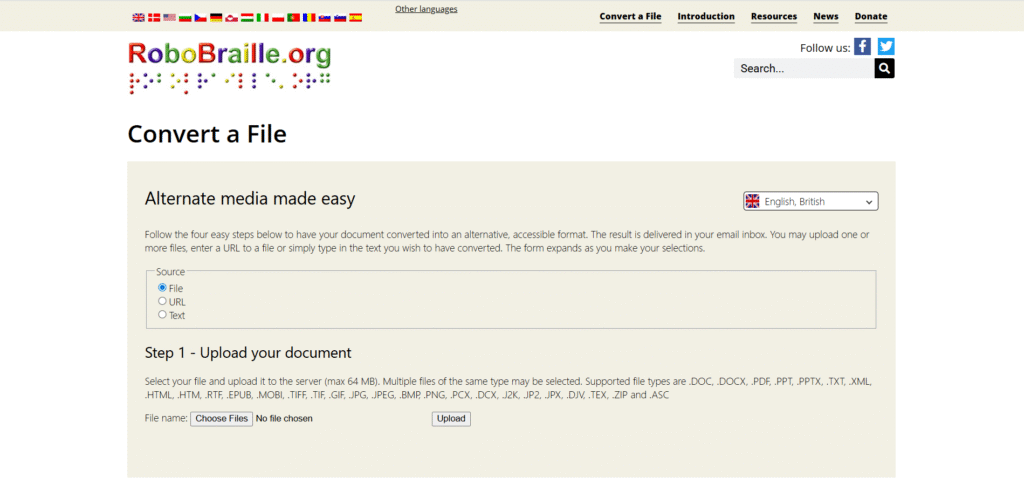Screen dimensions: 1024x490
Task: Select the File source radio button
Action: 162,288
